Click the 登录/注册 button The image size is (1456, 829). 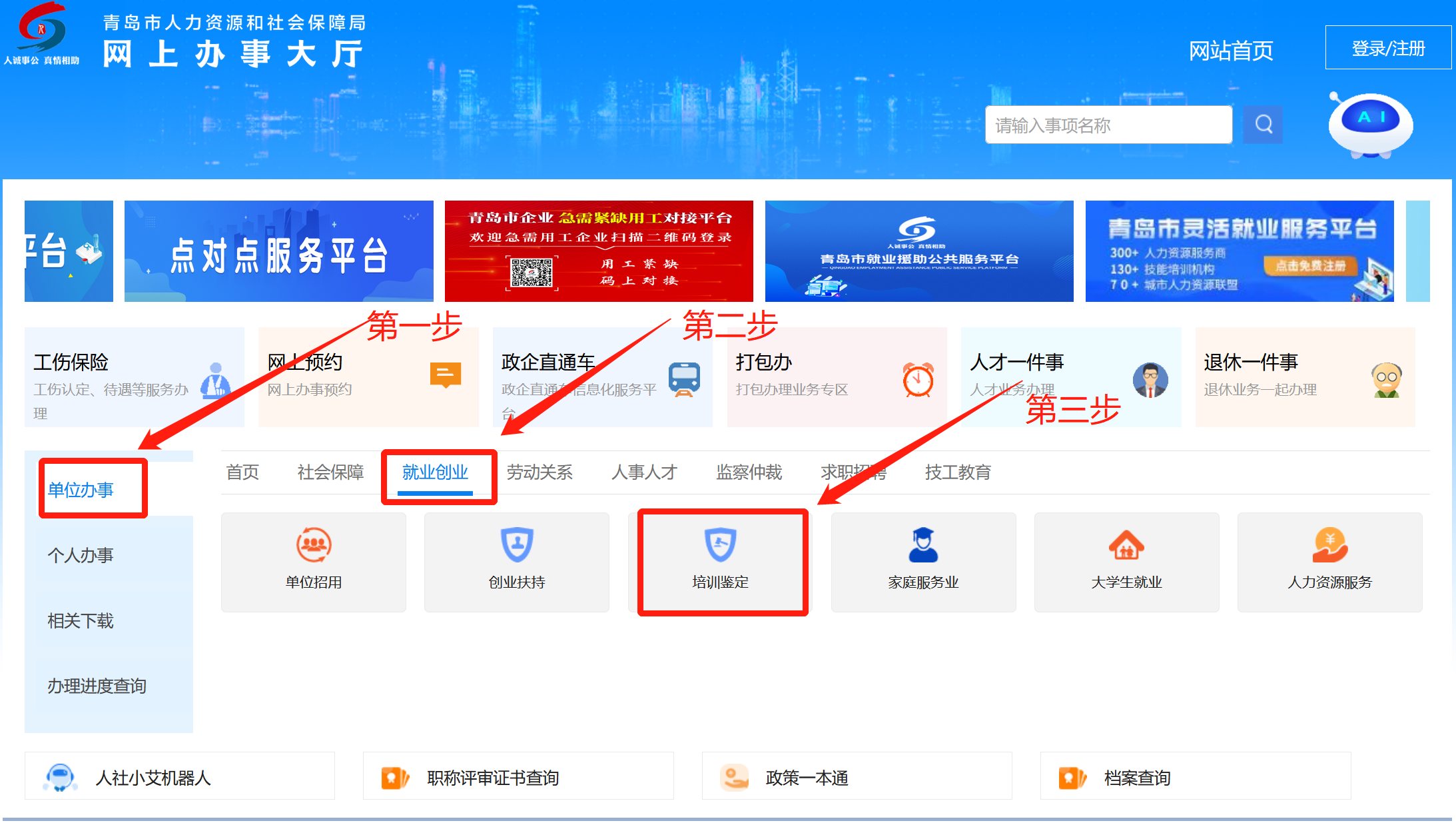click(1388, 48)
